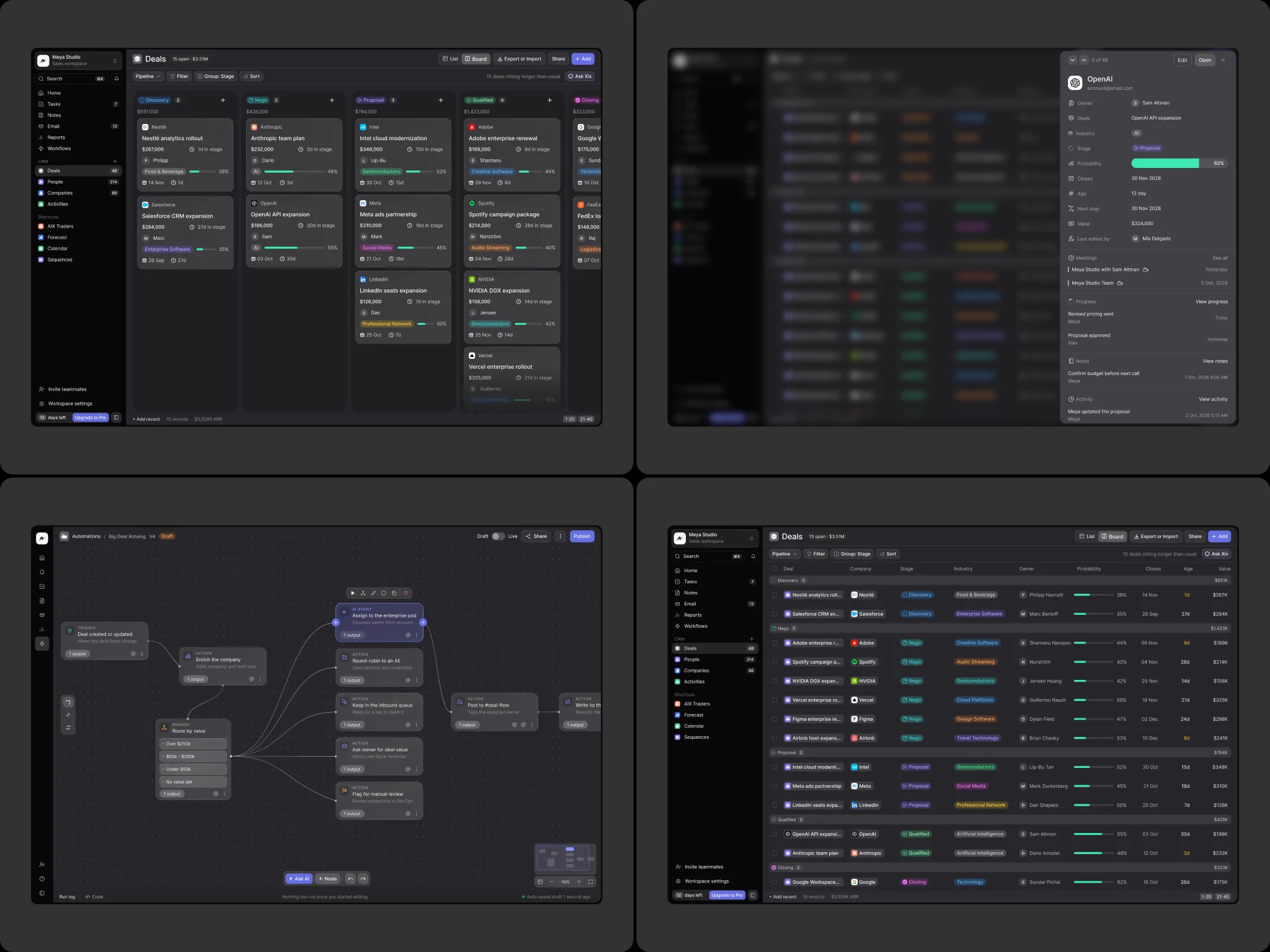Click the undo arrow in automation toolbar
Screen dimensions: 1270x952
[350, 878]
